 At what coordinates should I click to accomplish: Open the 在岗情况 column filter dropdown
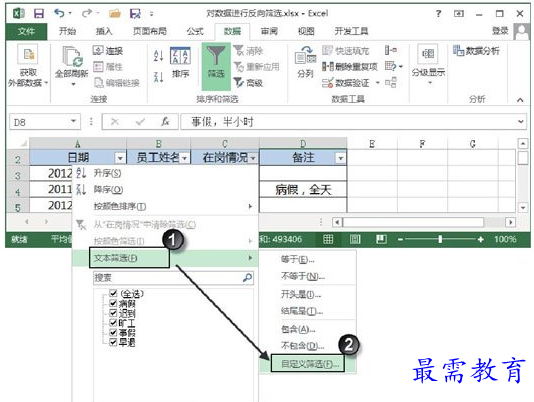point(253,158)
